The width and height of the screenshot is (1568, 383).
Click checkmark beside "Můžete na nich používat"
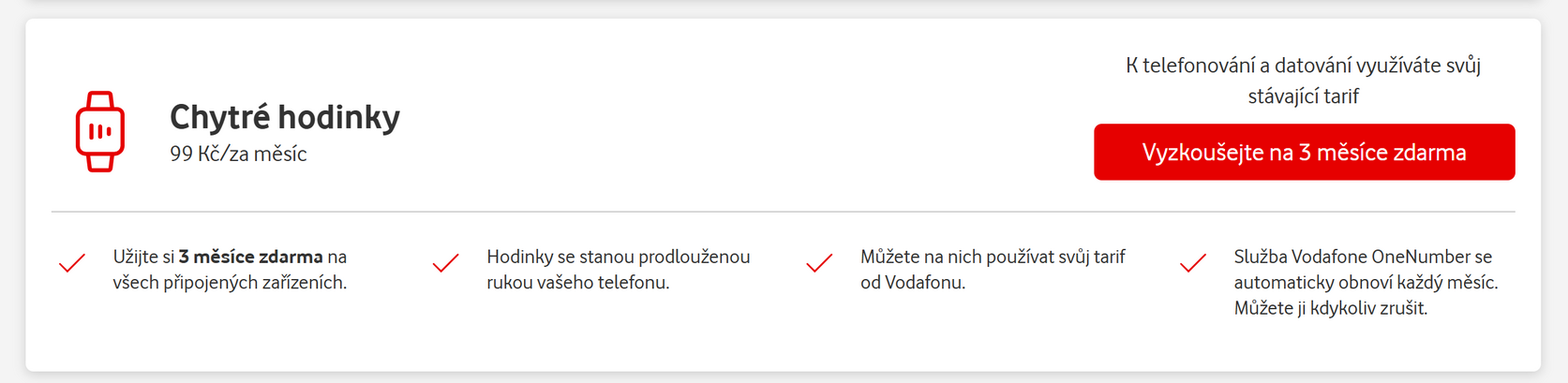[x=819, y=263]
